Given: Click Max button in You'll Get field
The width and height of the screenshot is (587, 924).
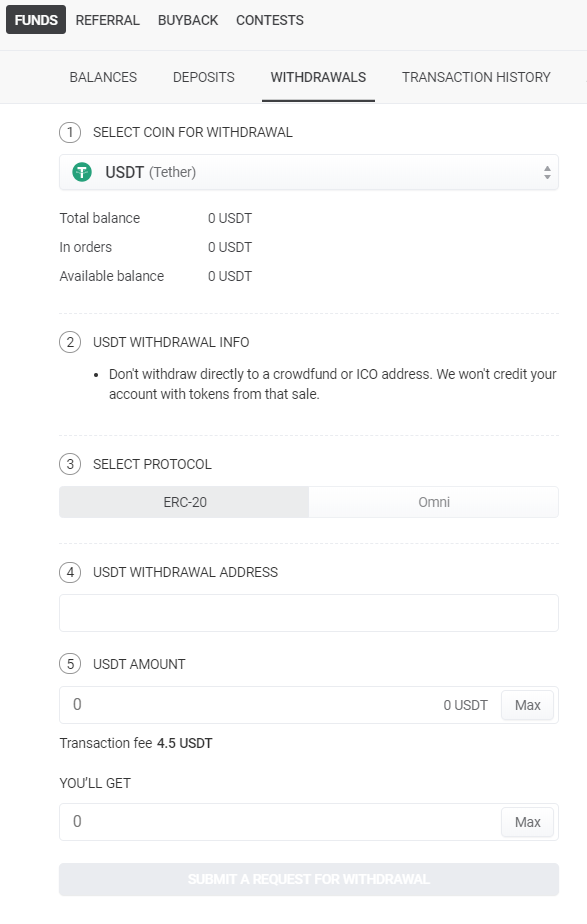Looking at the screenshot, I should [x=527, y=822].
